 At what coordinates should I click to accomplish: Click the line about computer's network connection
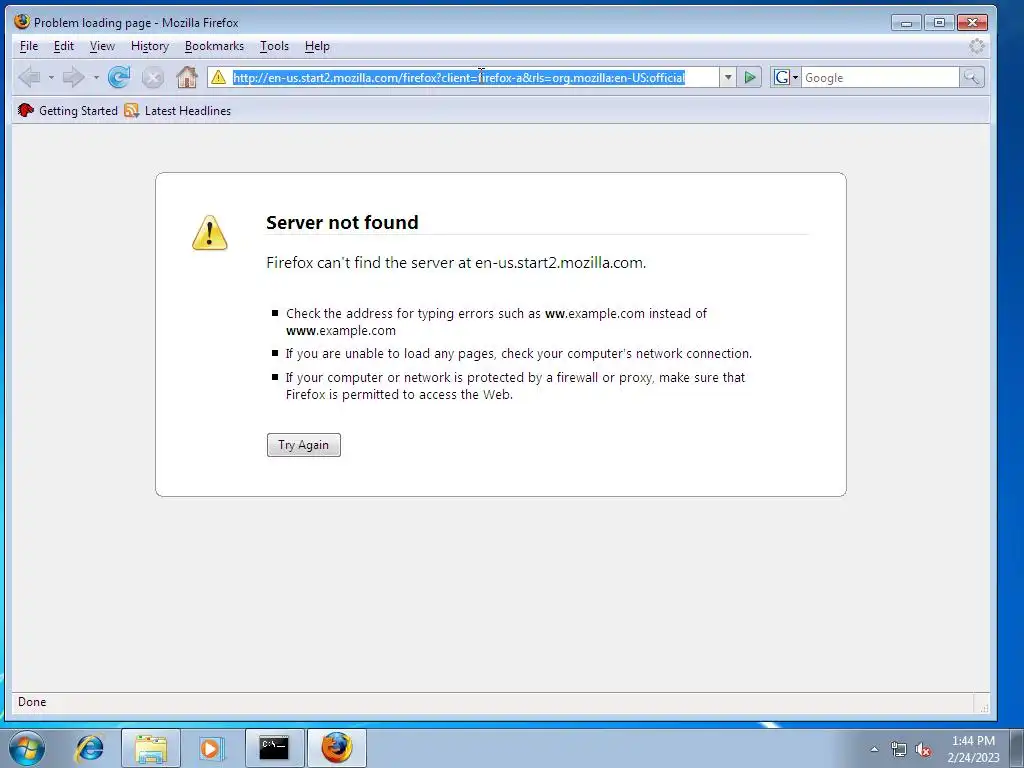pos(519,353)
